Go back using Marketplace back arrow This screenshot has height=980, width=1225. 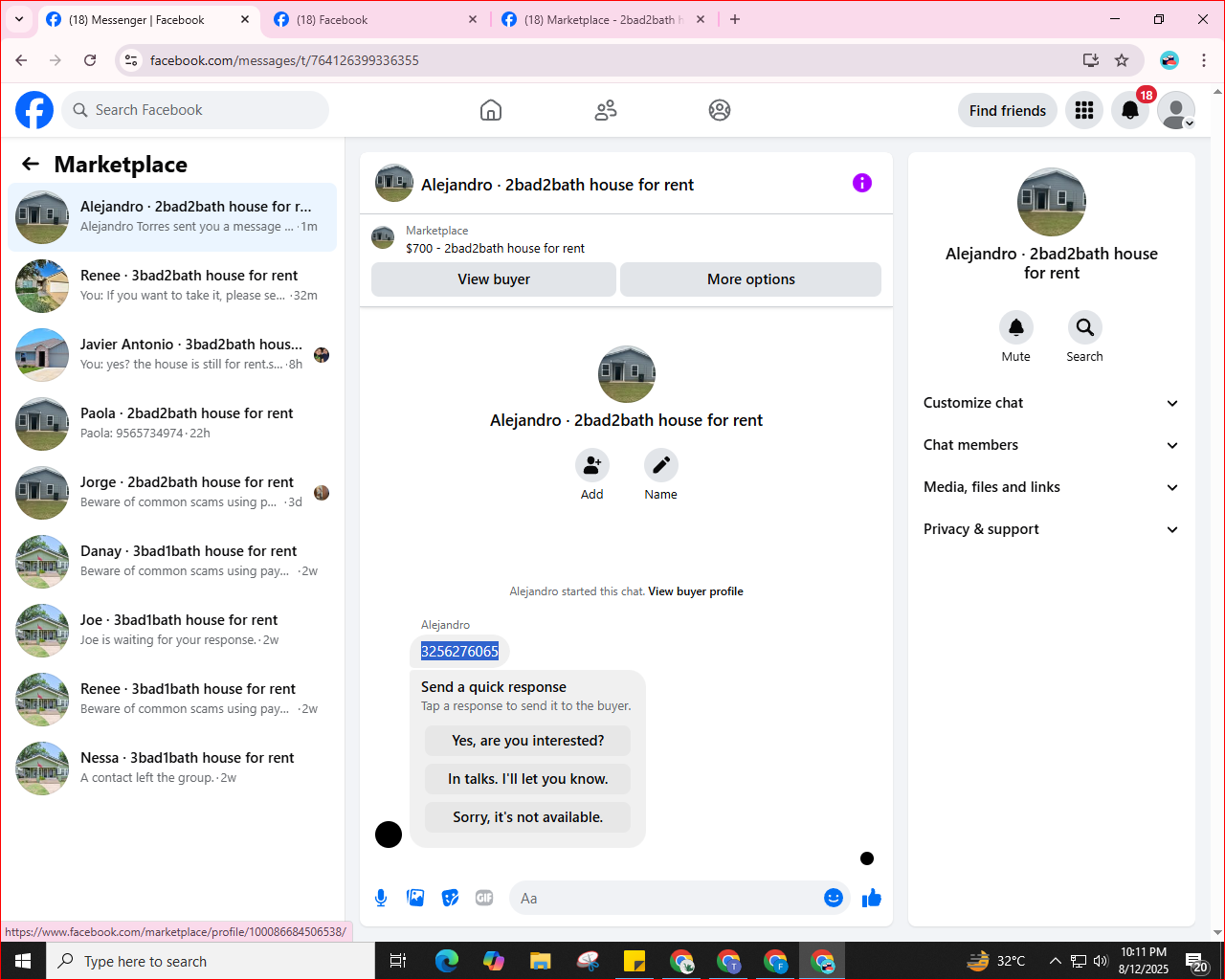pos(31,164)
